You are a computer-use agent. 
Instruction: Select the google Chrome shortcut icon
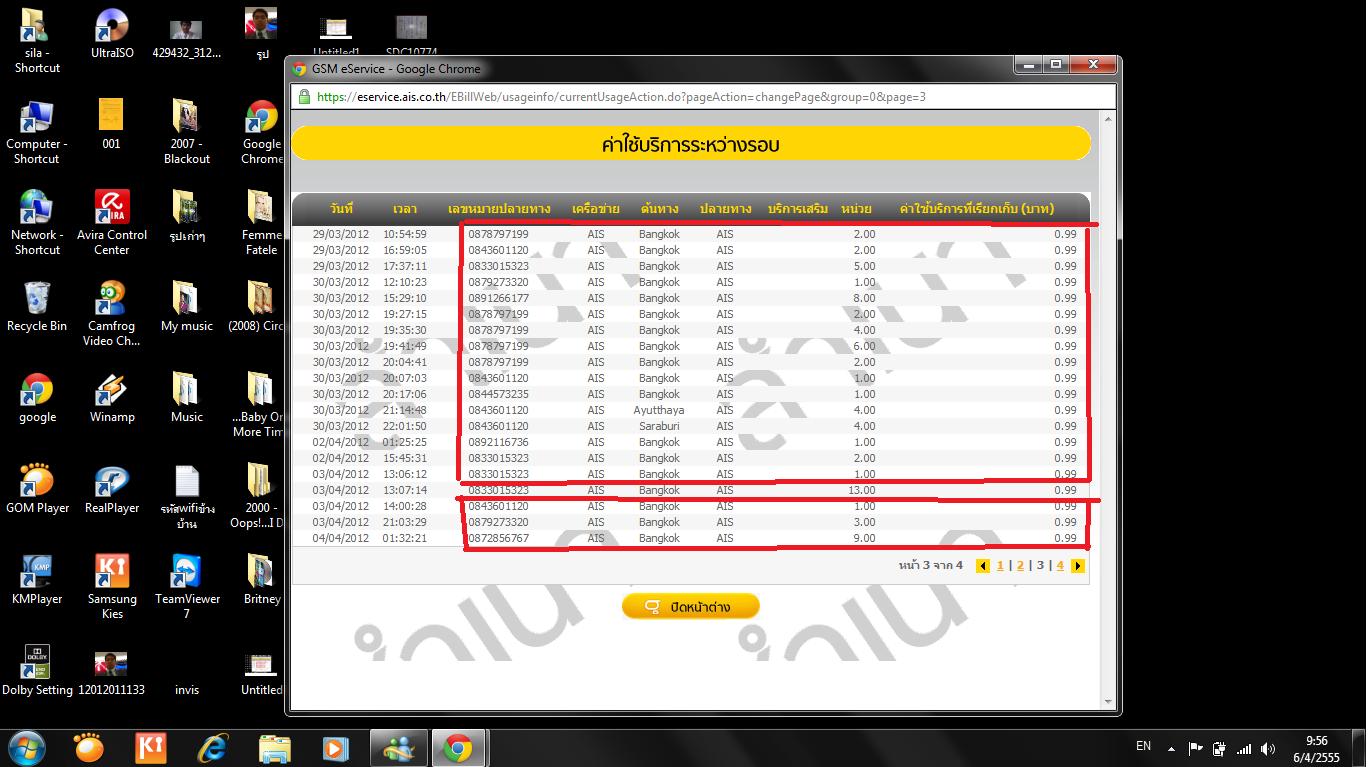click(37, 398)
